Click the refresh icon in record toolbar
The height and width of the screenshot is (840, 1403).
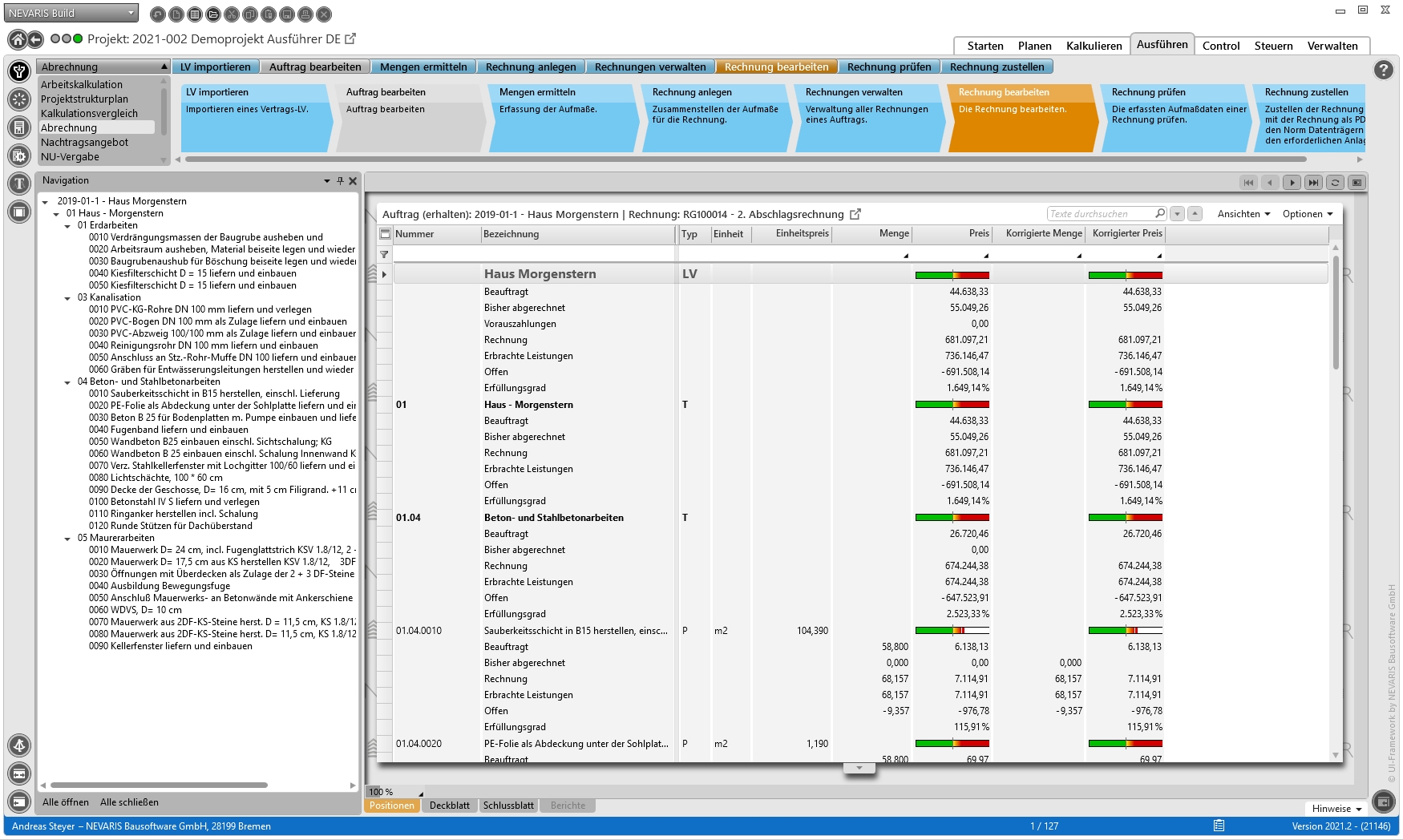(1335, 183)
